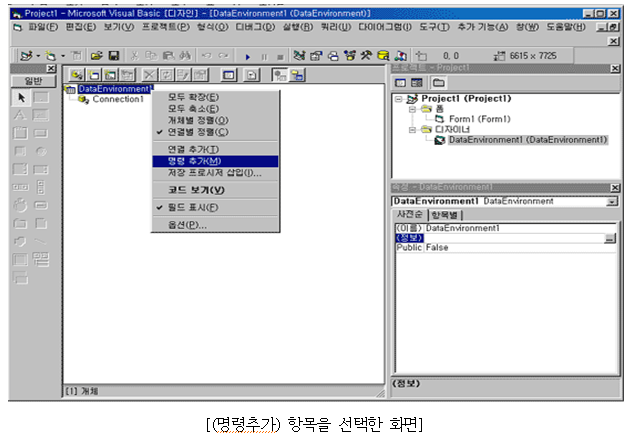Toggle the checked 필드 표시(F) menu item
This screenshot has width=631, height=442.
tap(215, 207)
